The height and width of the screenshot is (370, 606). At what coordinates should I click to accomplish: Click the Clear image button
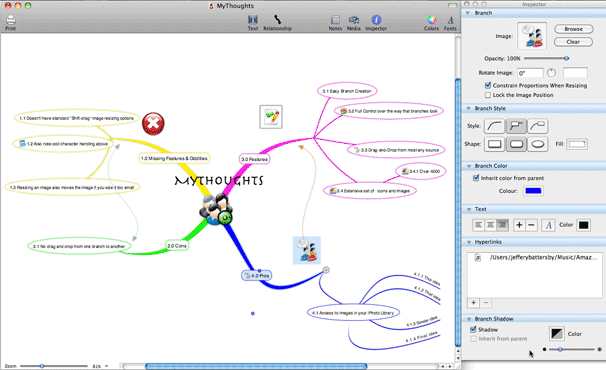coord(574,42)
